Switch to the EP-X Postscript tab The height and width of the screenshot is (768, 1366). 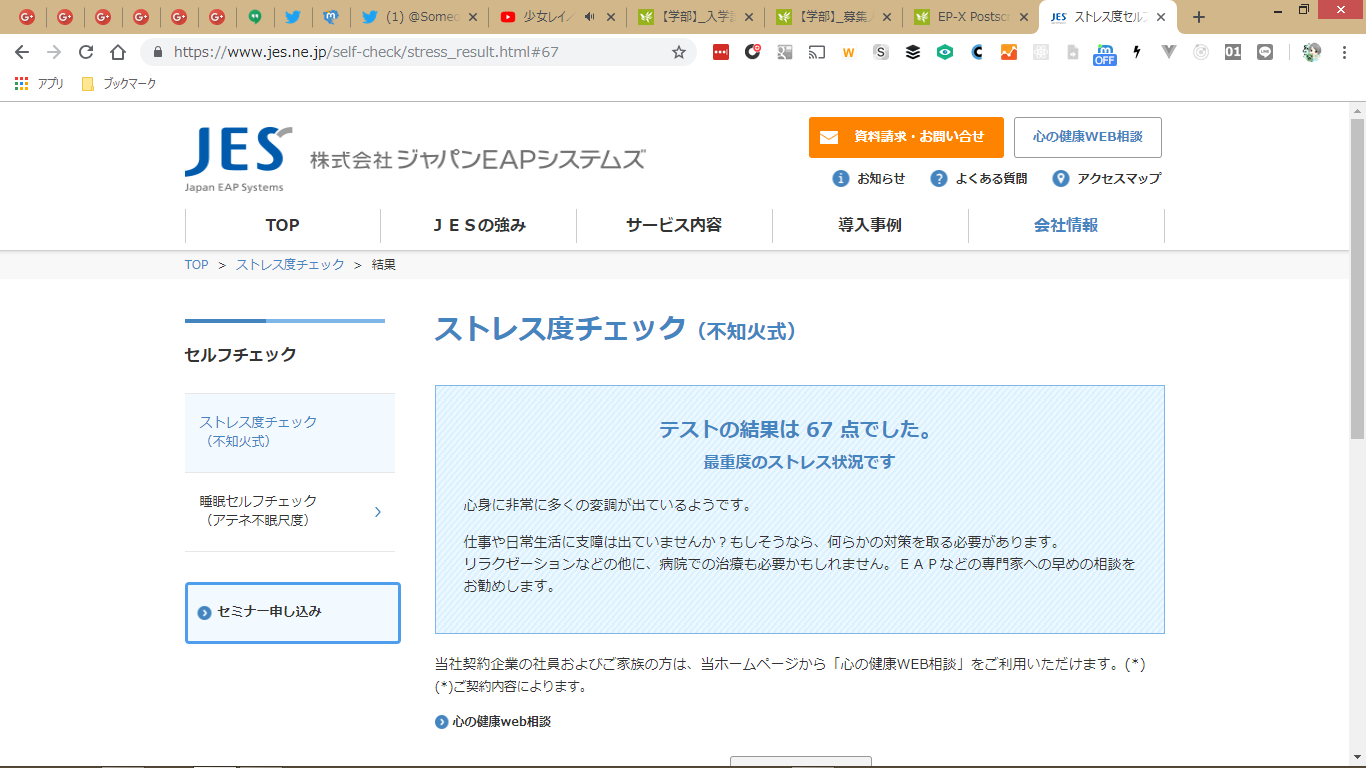click(969, 17)
